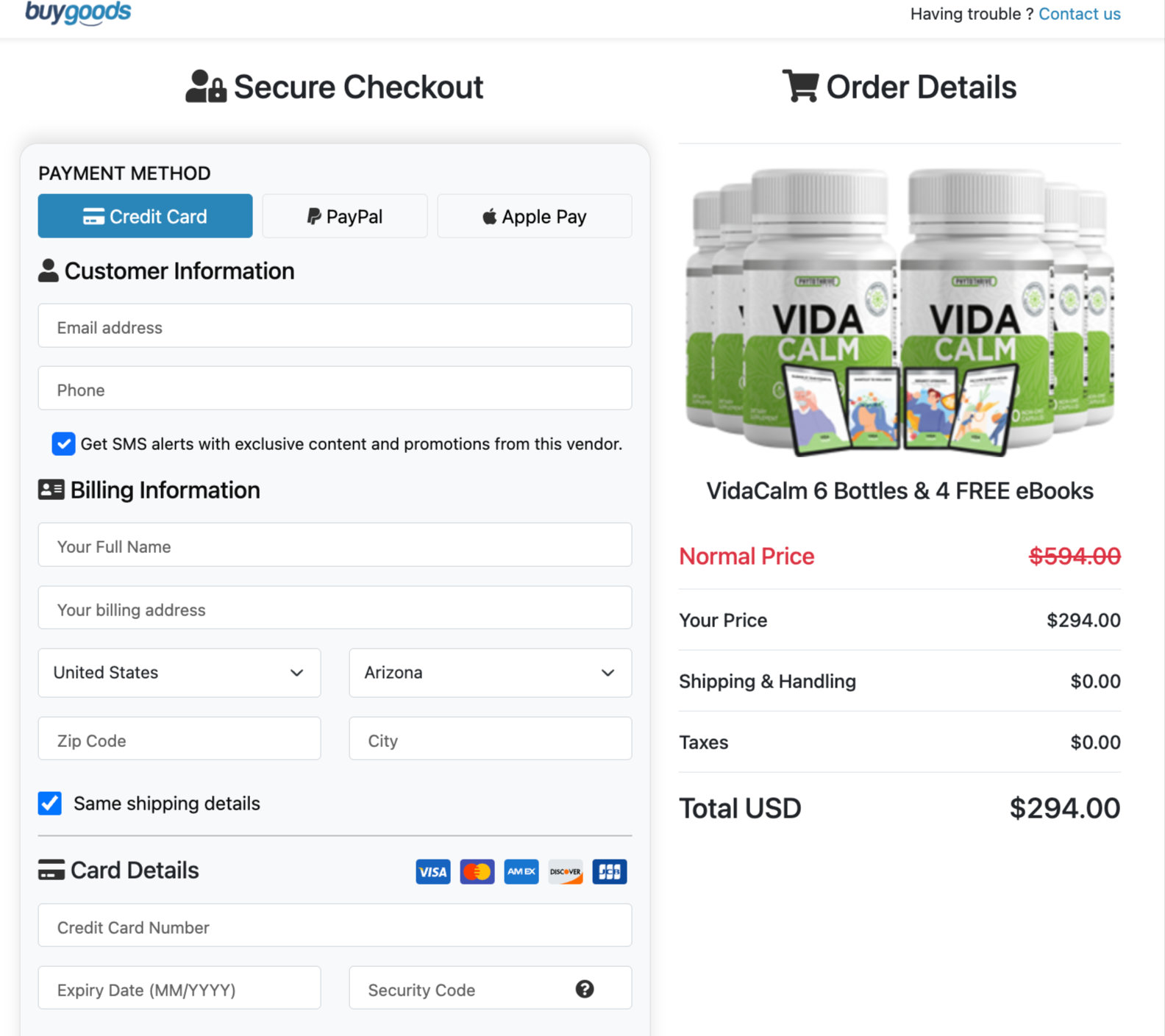Focus the Credit Card Number field

(335, 926)
